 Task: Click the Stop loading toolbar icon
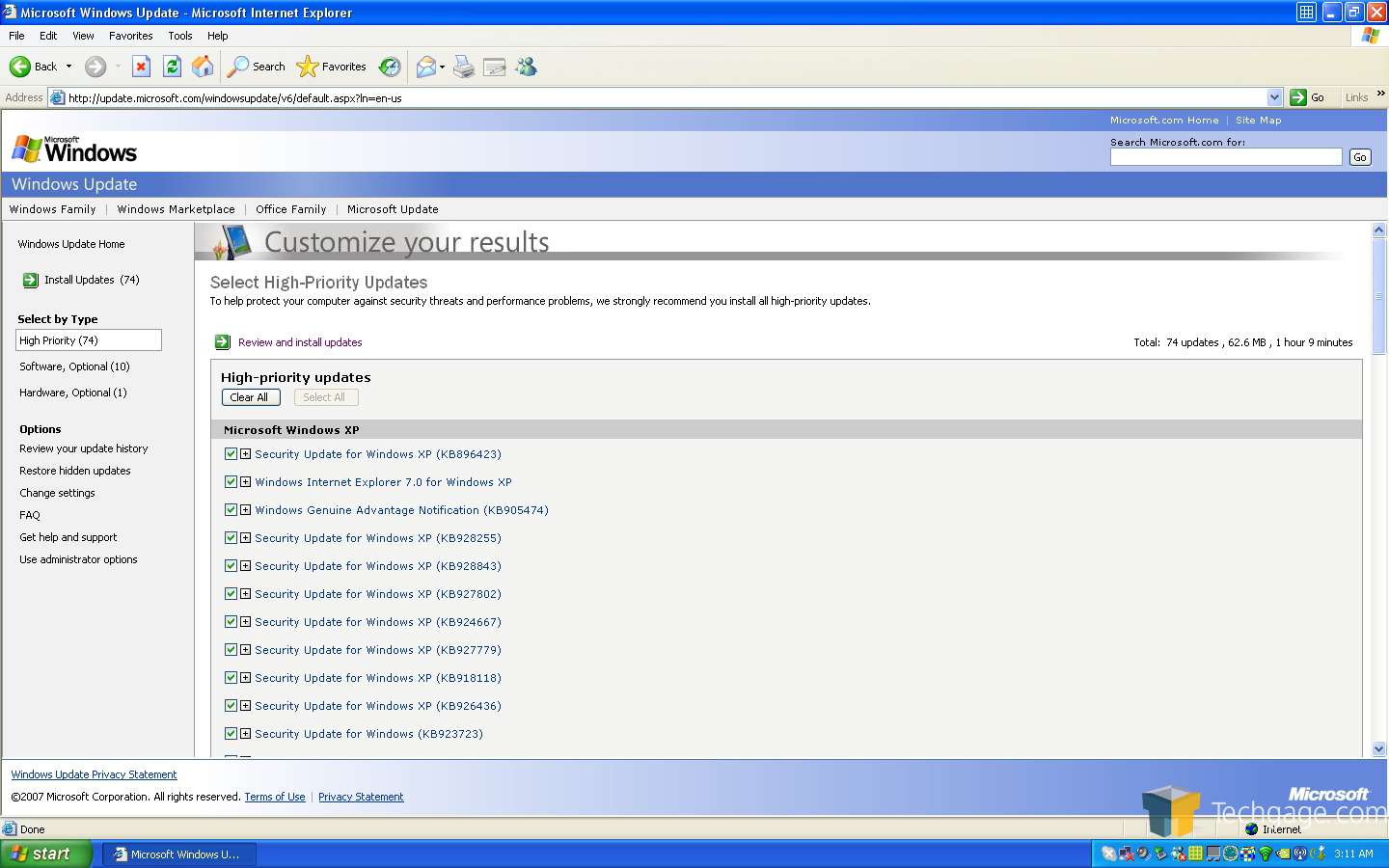click(141, 67)
